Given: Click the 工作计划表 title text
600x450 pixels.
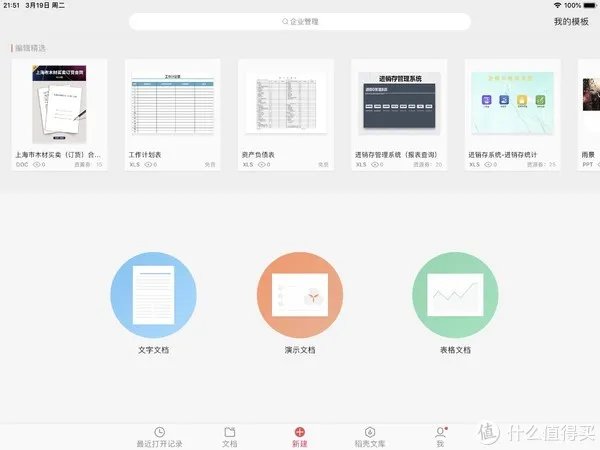Looking at the screenshot, I should point(145,155).
